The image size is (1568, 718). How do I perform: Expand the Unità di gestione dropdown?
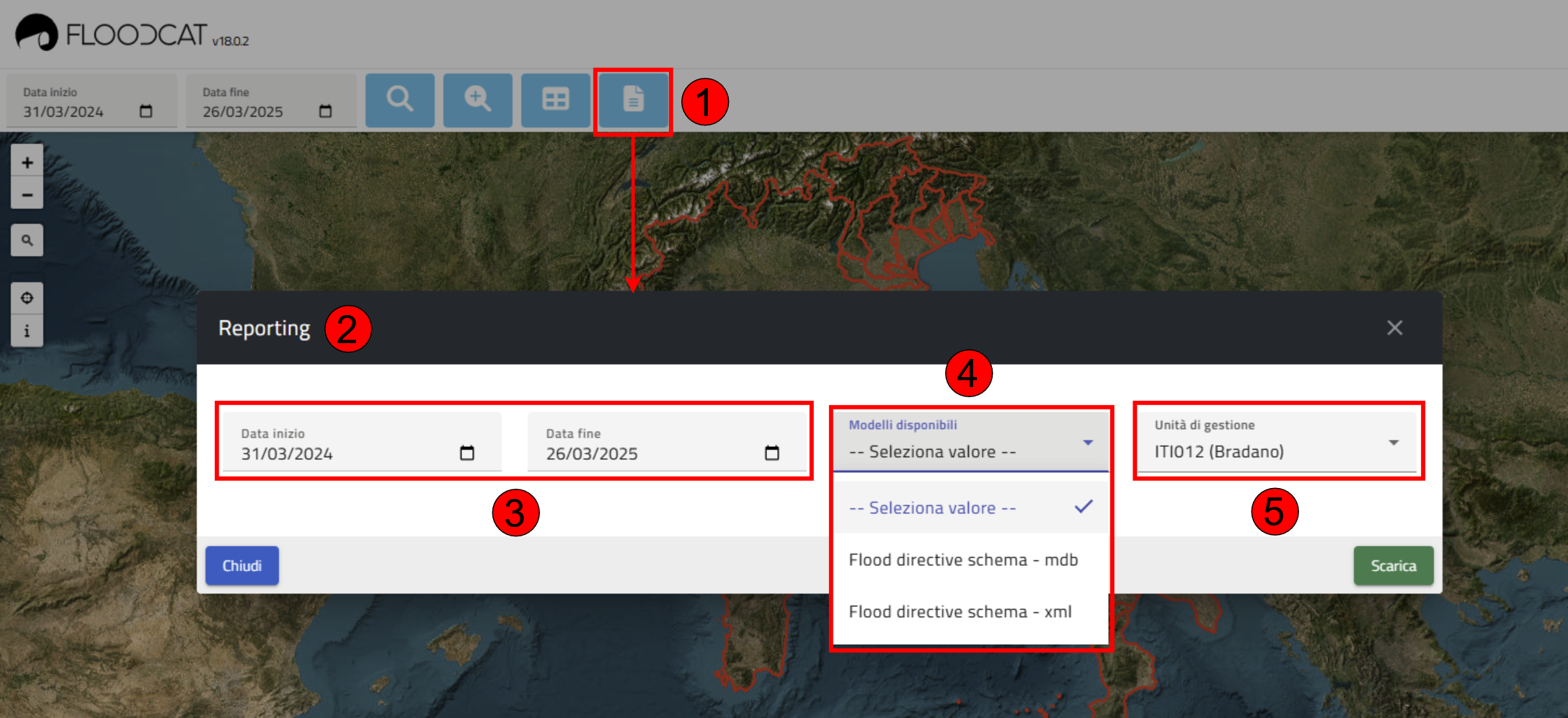click(x=1276, y=442)
